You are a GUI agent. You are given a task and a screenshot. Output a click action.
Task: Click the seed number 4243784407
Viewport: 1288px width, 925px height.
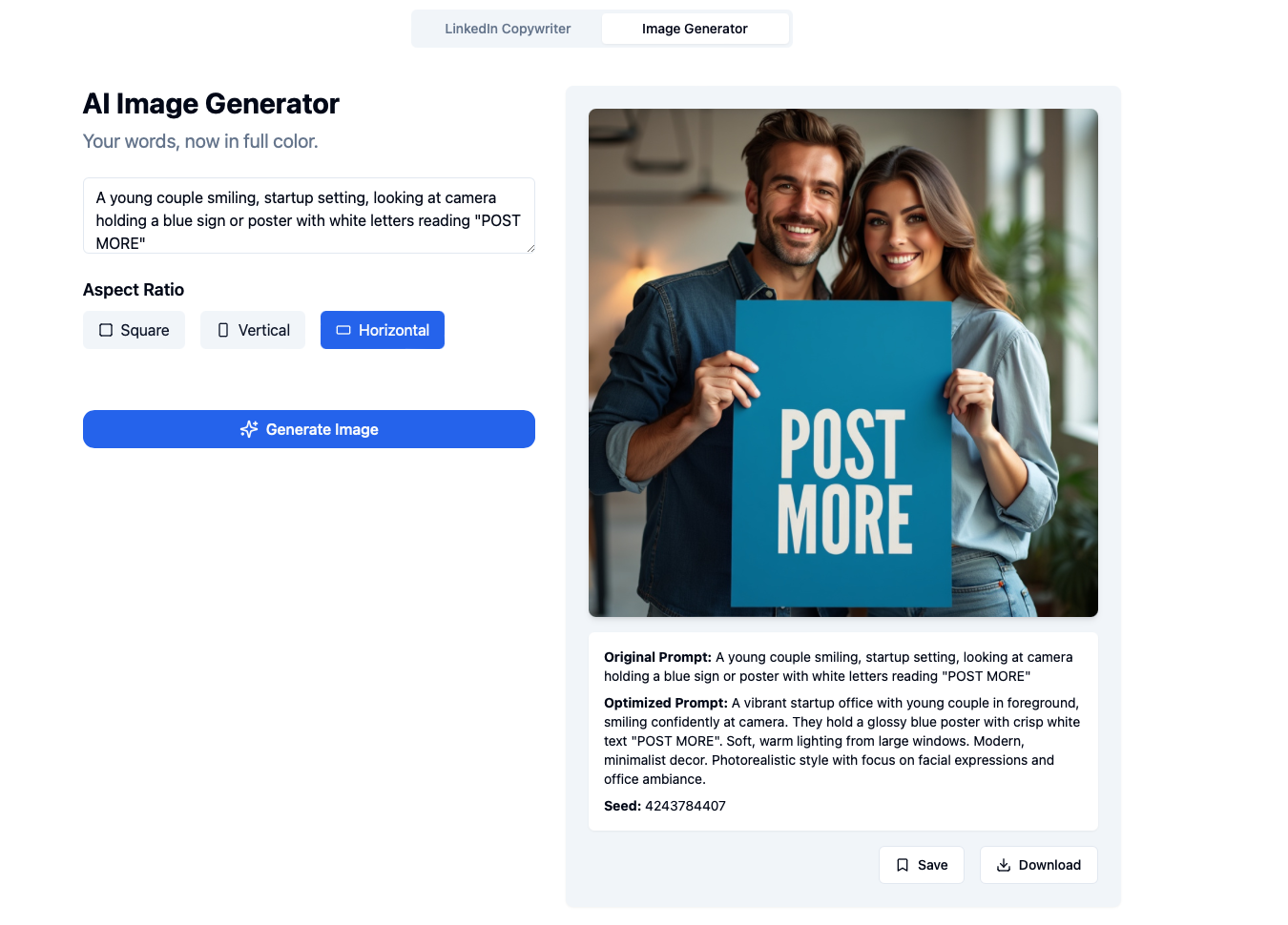click(685, 806)
